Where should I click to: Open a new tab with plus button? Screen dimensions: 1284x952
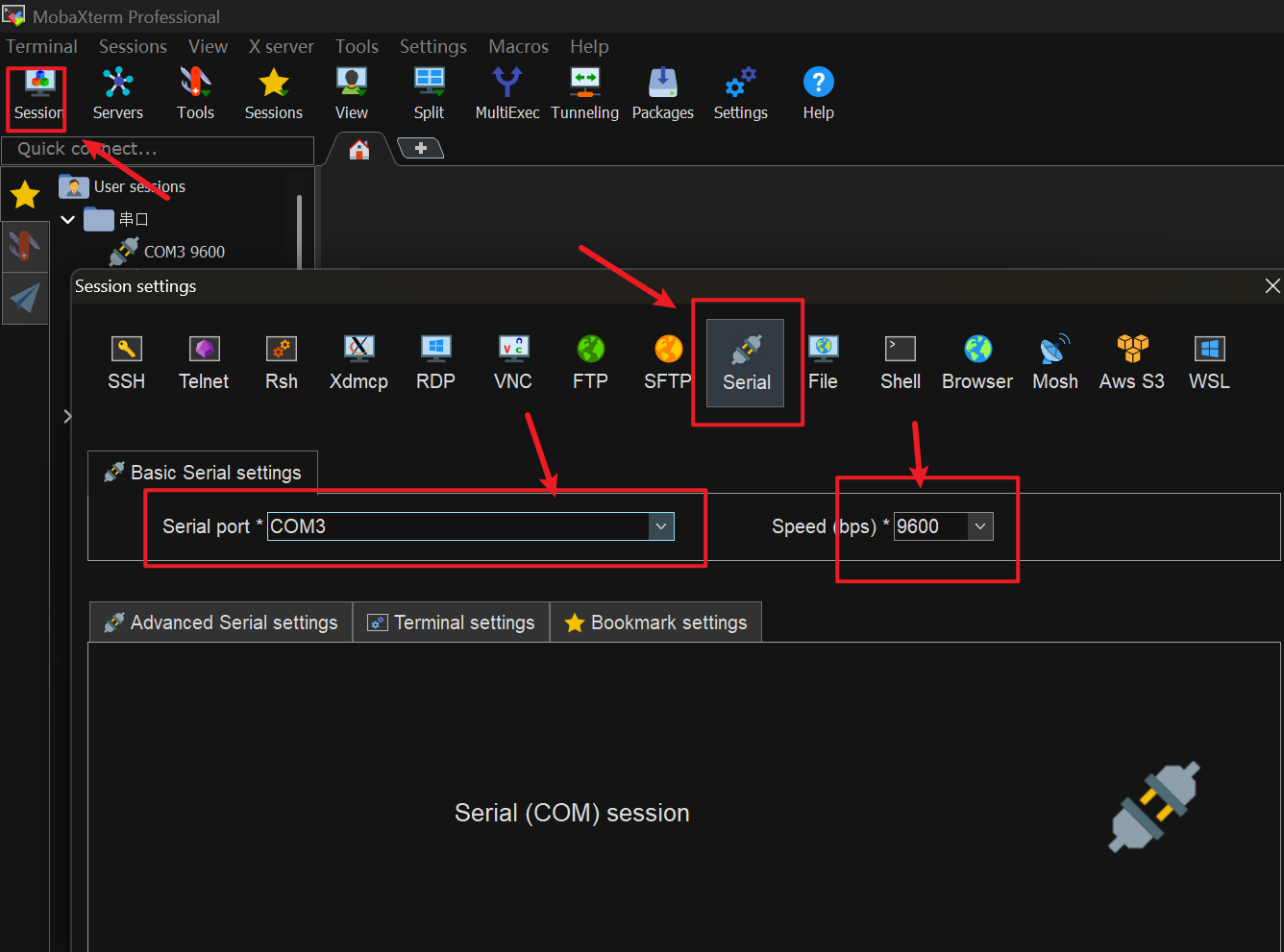(420, 148)
